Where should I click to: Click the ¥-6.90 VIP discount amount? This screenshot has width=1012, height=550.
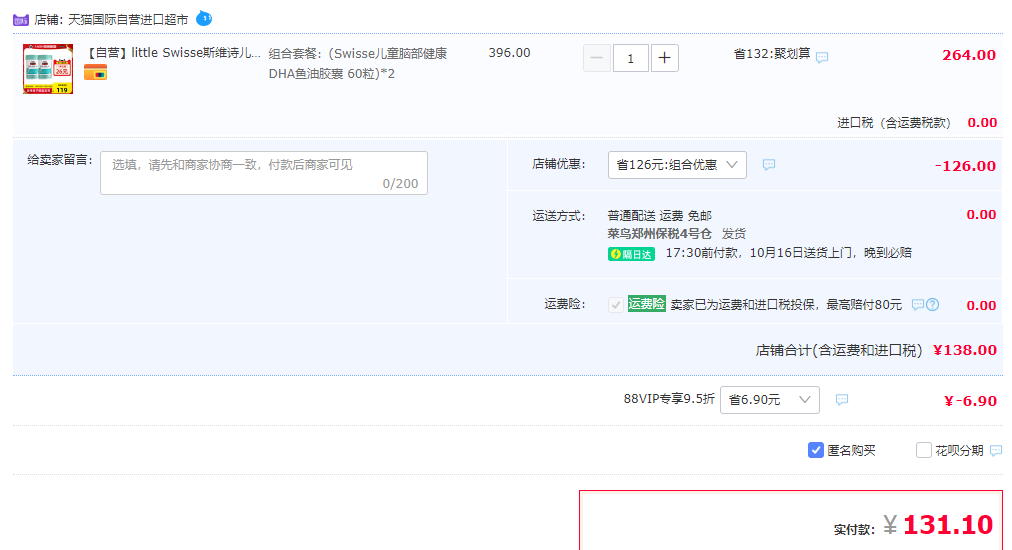click(971, 401)
